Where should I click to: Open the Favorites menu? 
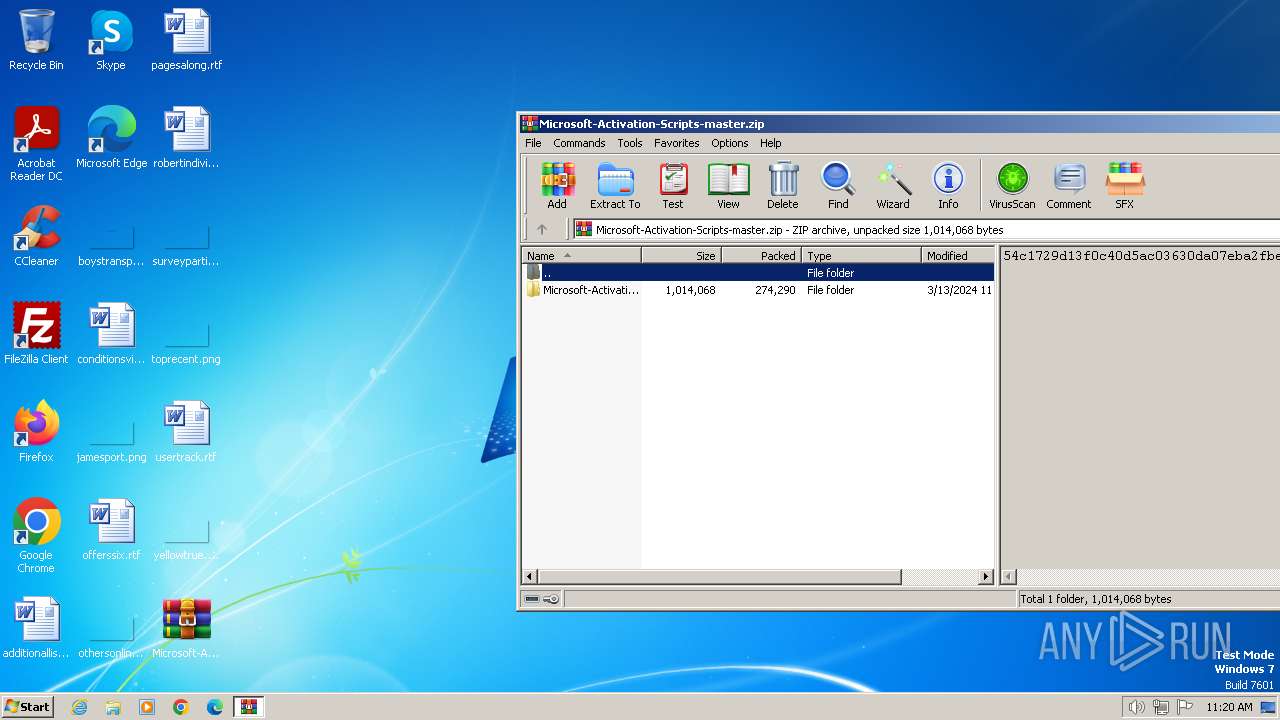[677, 143]
